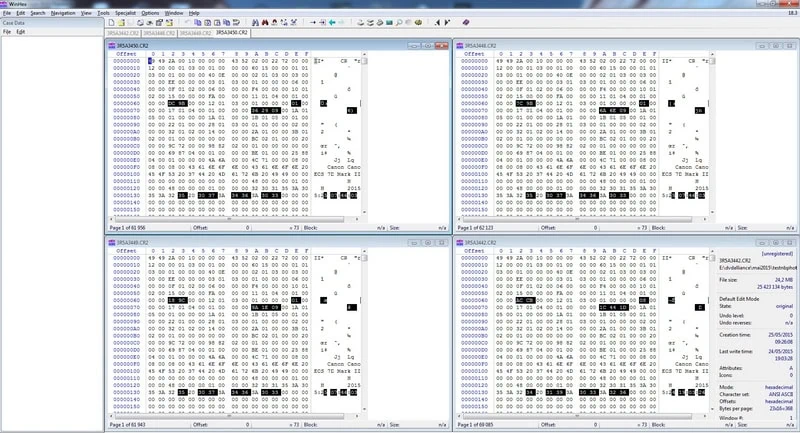Click the Copy block toolbar icon
Screen dimensions: 800x433
click(x=198, y=22)
